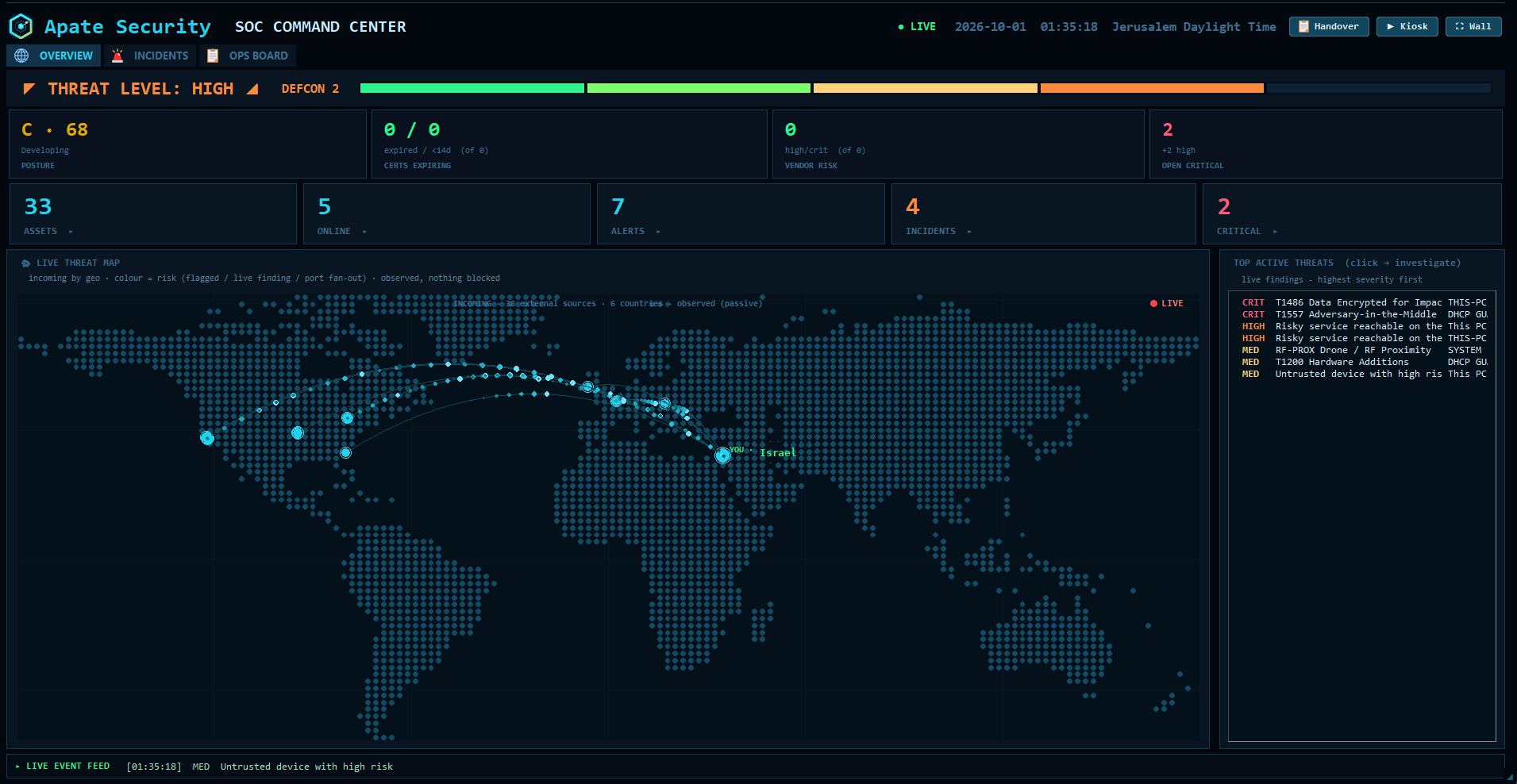1517x784 pixels.
Task: Click the play icon in Kiosk button
Action: point(1390,26)
